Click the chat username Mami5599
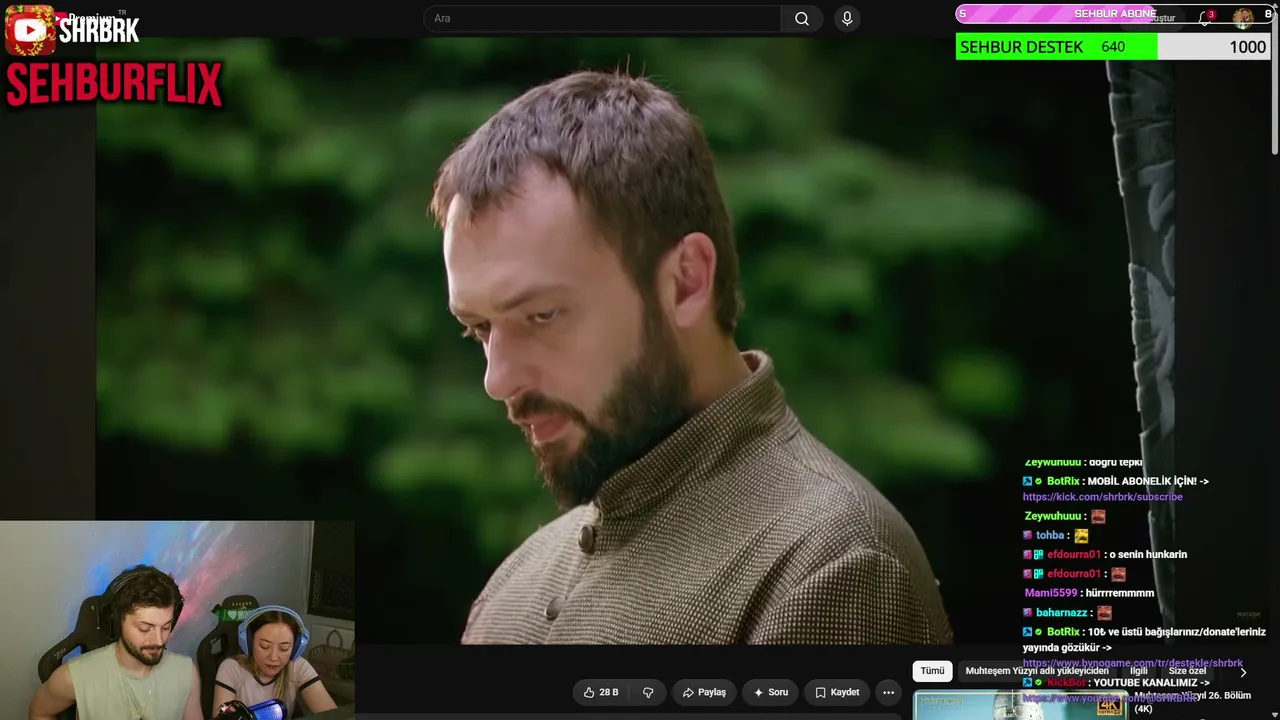This screenshot has width=1280, height=720. coord(1051,593)
